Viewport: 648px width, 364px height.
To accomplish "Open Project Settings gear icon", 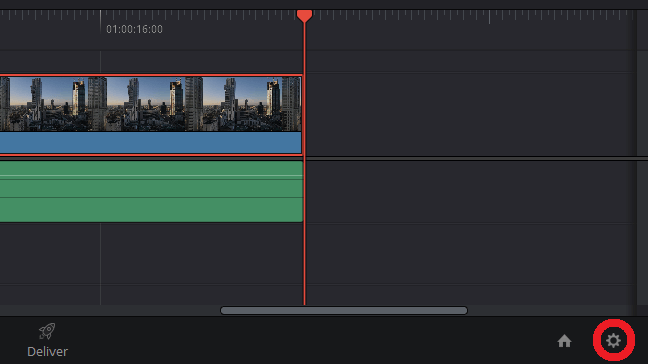I will [x=613, y=340].
